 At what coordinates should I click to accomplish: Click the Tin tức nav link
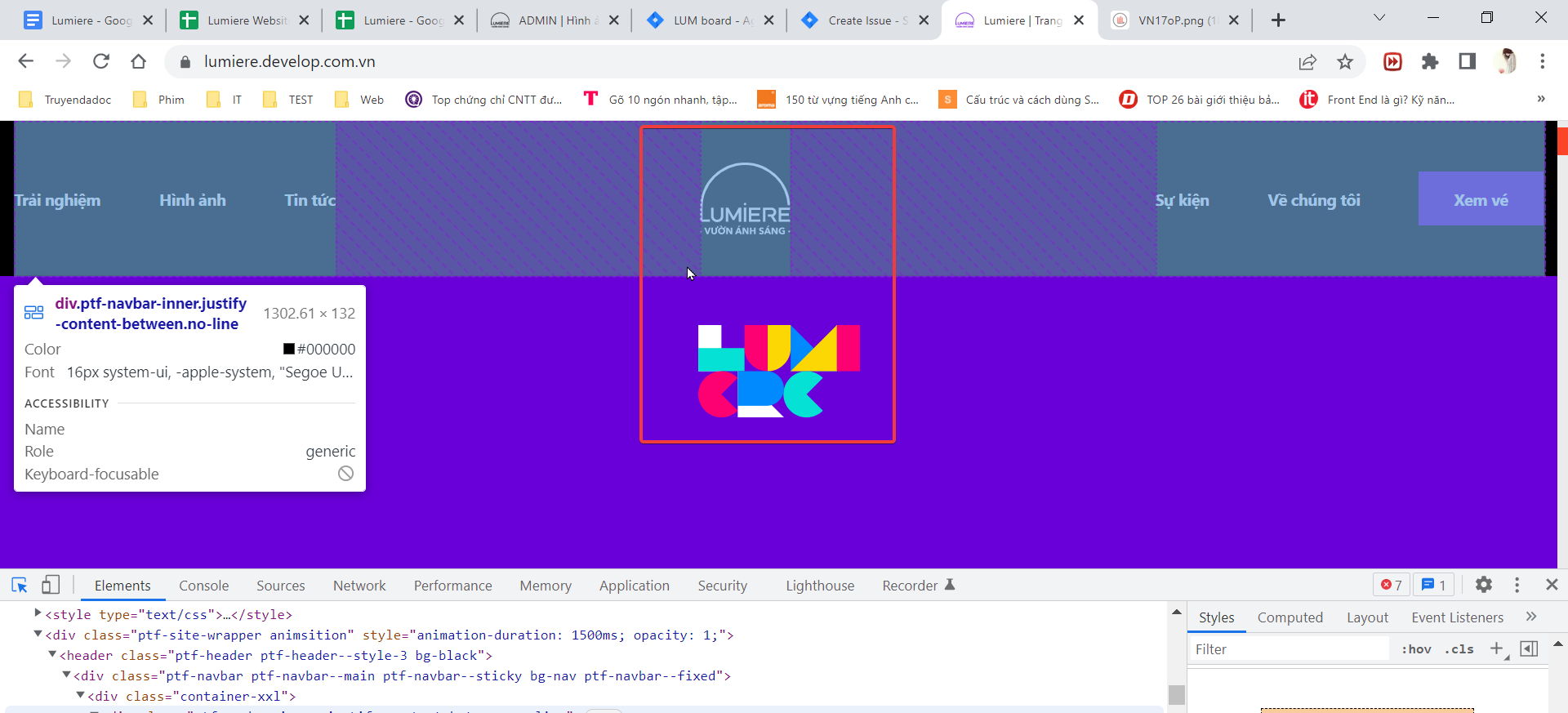point(310,200)
